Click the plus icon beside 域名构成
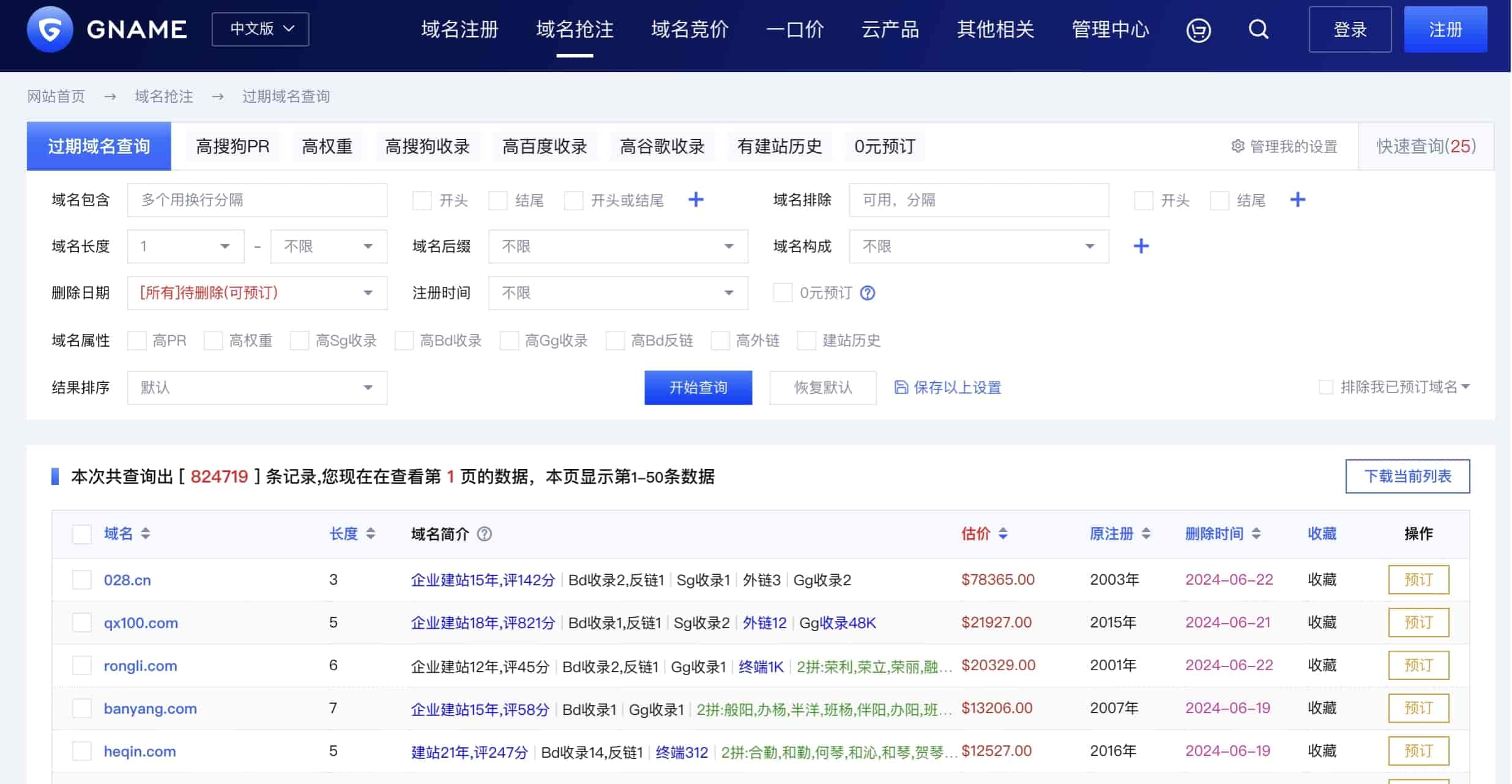 coord(1141,246)
